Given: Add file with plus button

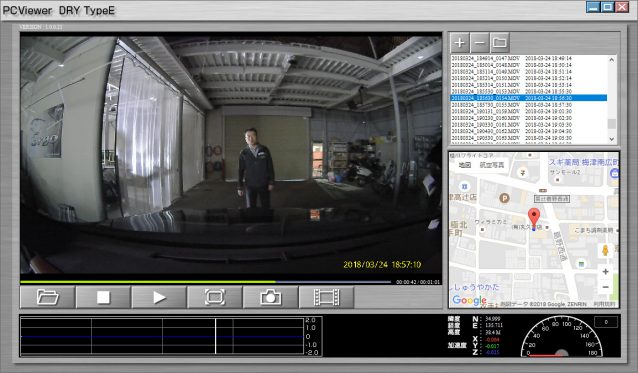Looking at the screenshot, I should click(459, 42).
